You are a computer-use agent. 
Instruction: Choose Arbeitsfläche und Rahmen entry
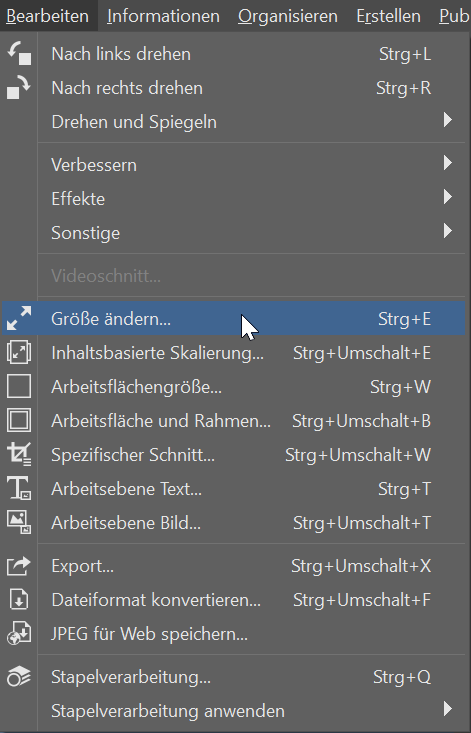234,421
